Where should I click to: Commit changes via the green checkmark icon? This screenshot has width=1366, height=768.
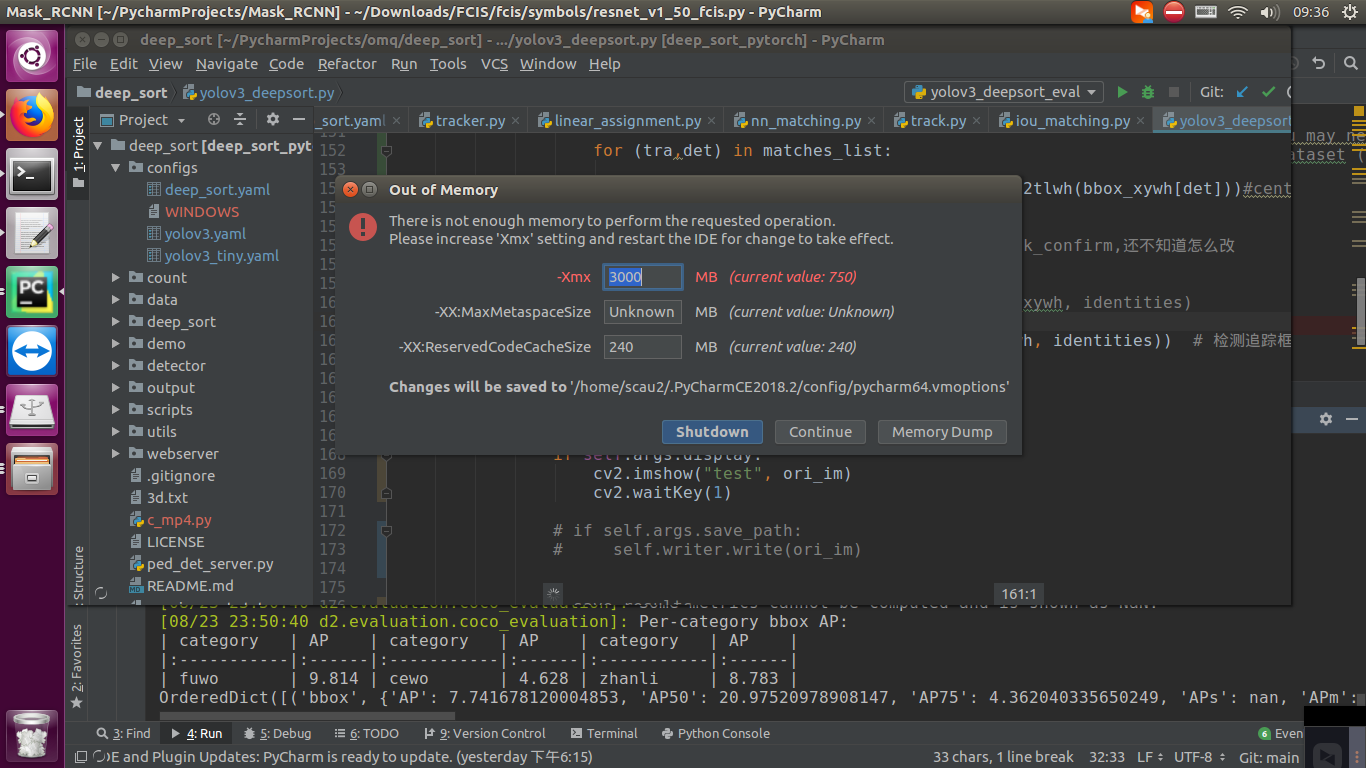point(1268,91)
